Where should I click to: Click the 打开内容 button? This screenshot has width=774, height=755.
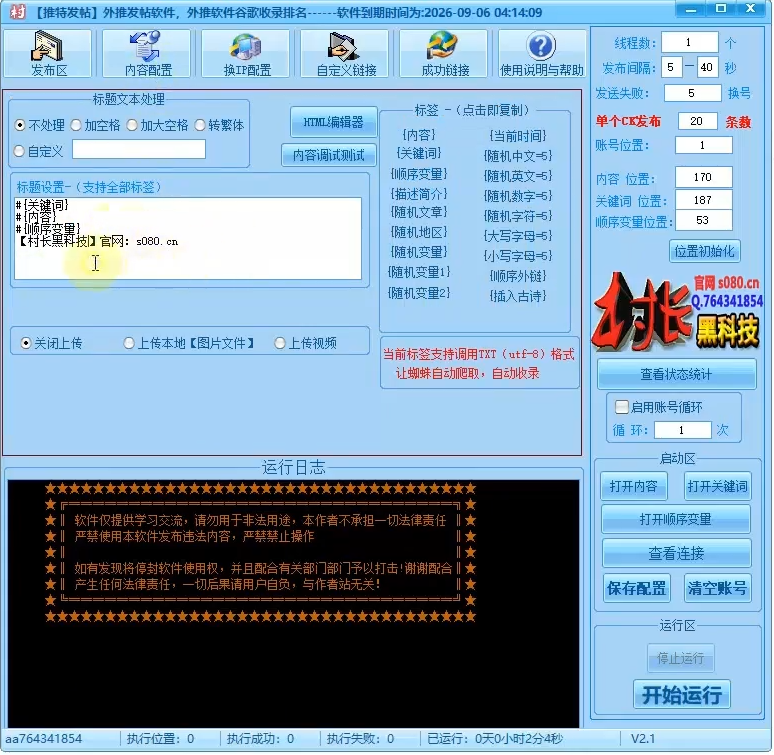coord(634,487)
